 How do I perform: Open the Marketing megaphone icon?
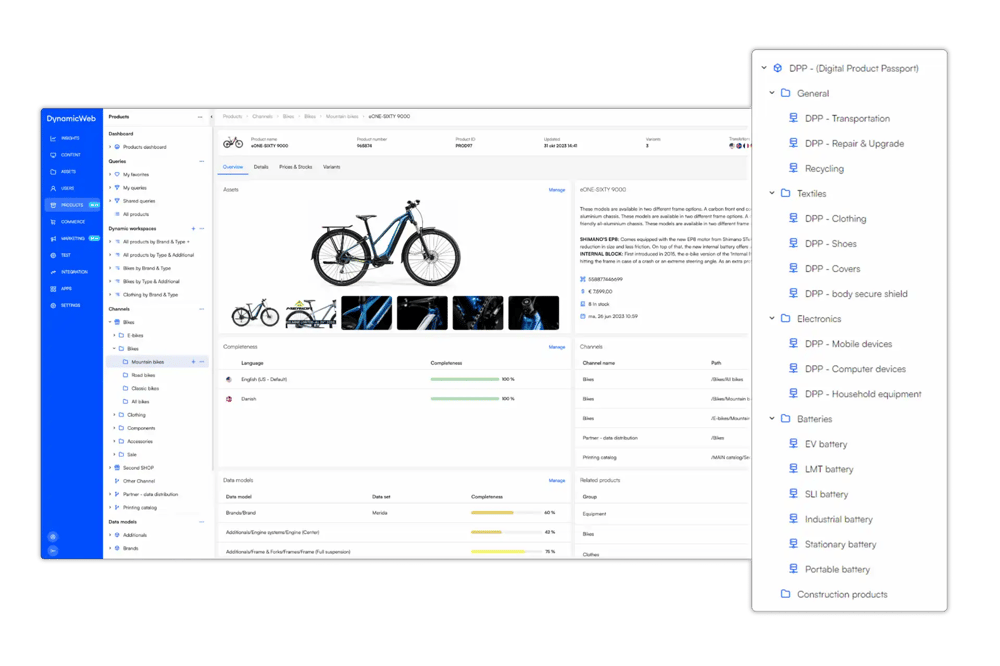click(x=53, y=239)
